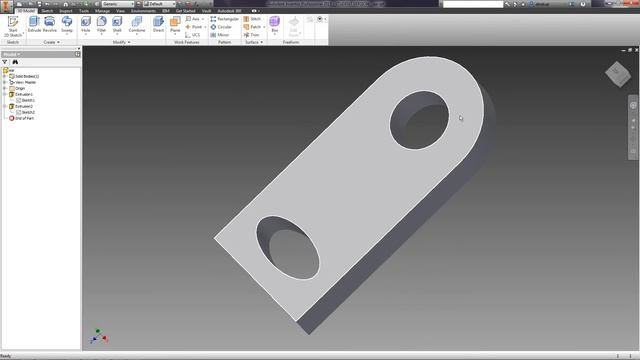Screen dimensions: 640x360
Task: Open the Manage ribbon tab
Action: [x=102, y=11]
